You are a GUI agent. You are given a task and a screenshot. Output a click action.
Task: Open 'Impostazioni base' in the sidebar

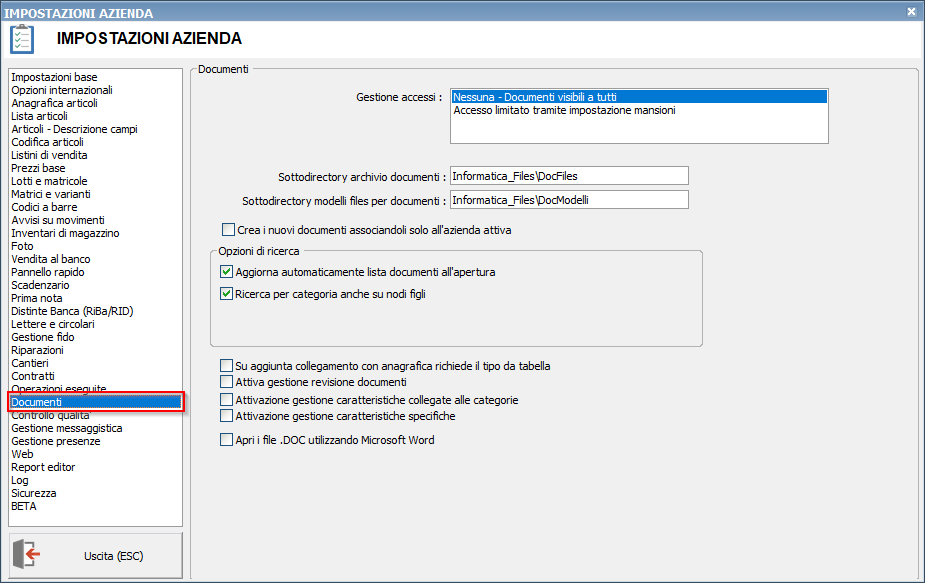[54, 77]
